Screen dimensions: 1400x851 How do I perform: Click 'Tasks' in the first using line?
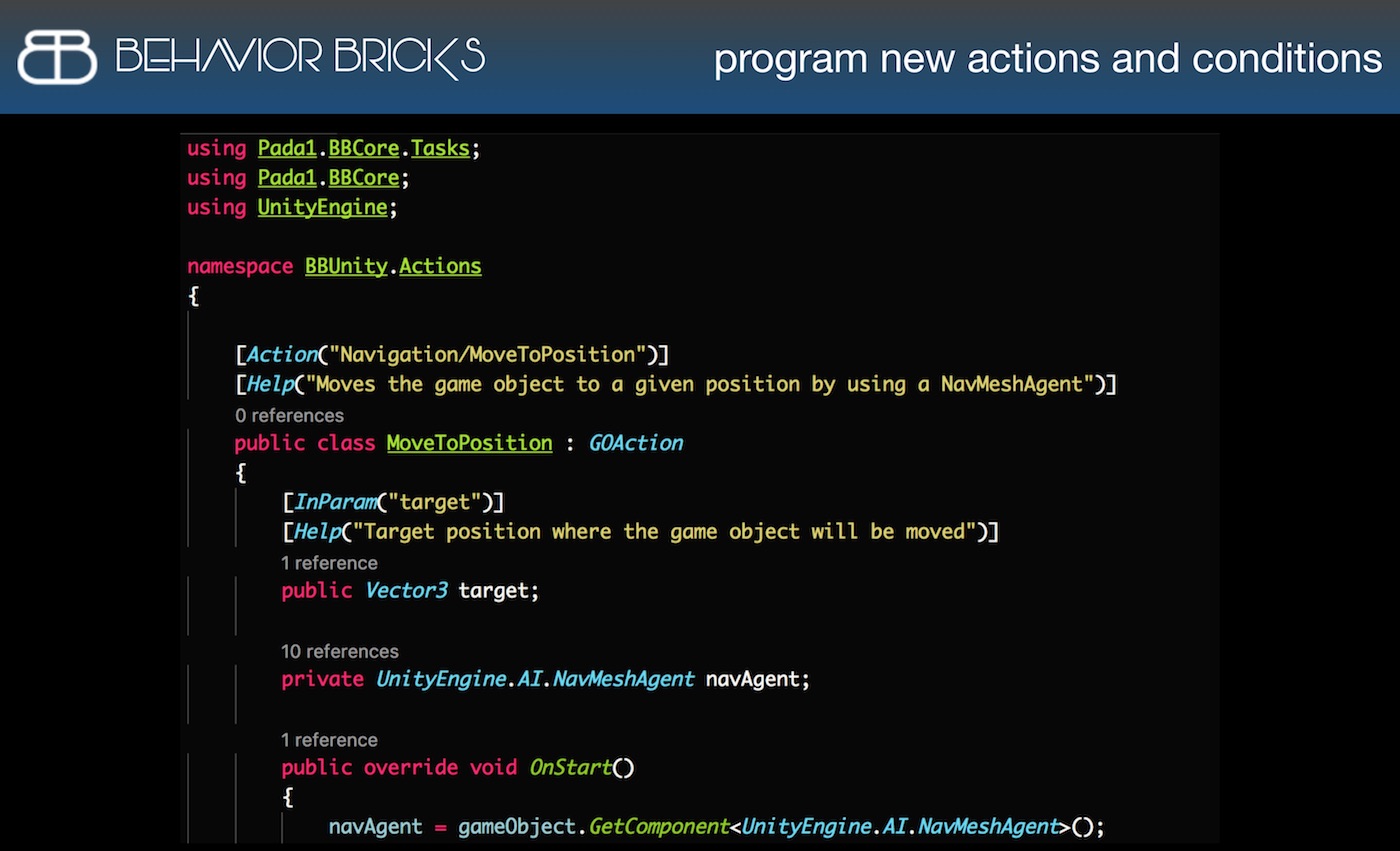pos(440,148)
